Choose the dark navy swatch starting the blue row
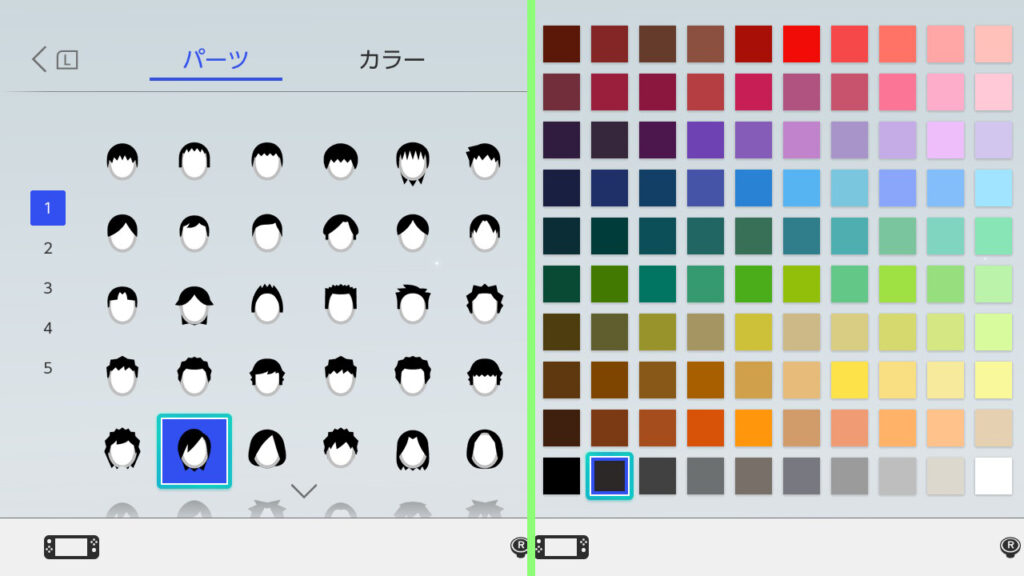 tap(562, 188)
